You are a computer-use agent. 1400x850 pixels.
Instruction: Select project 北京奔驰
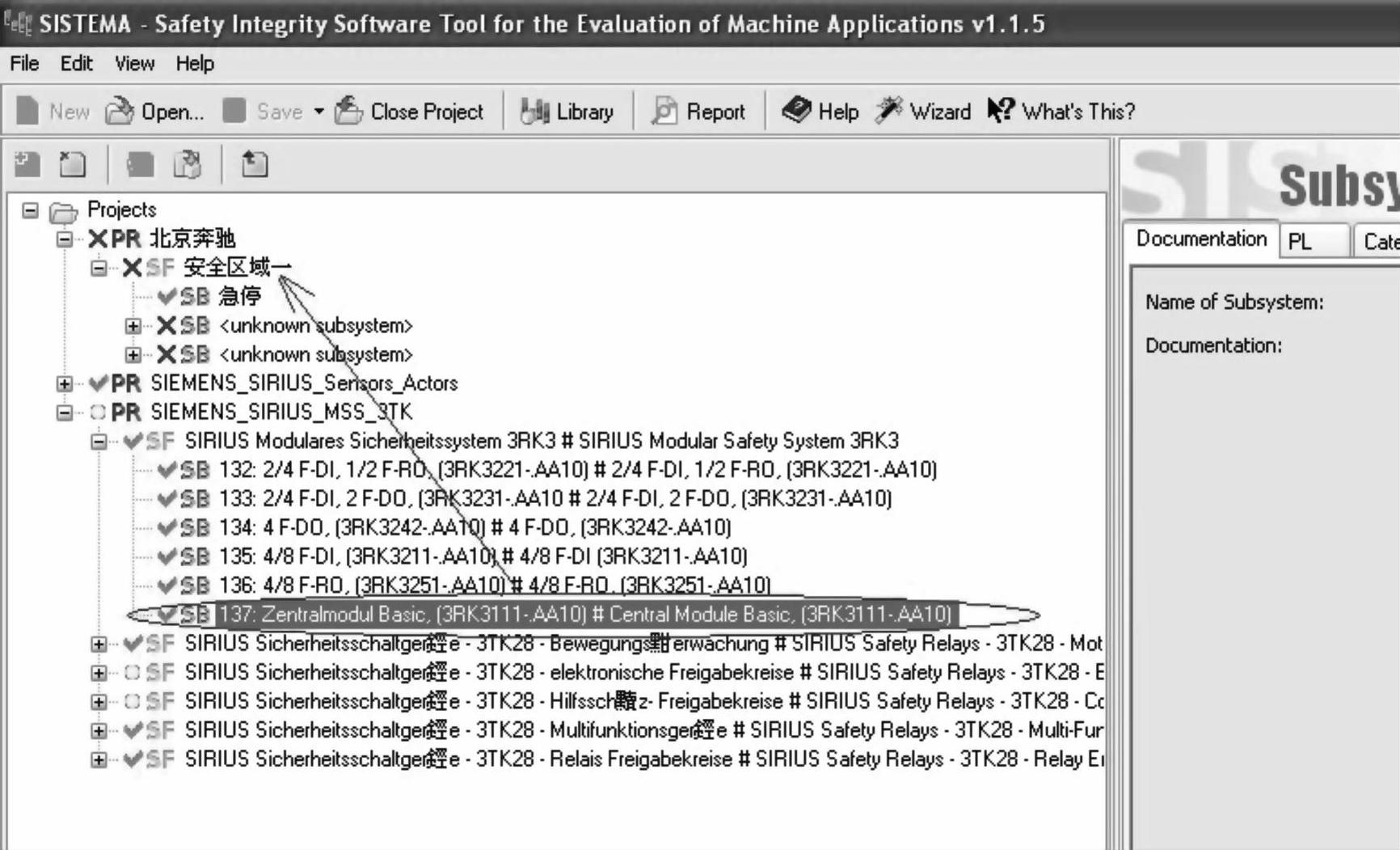[192, 239]
